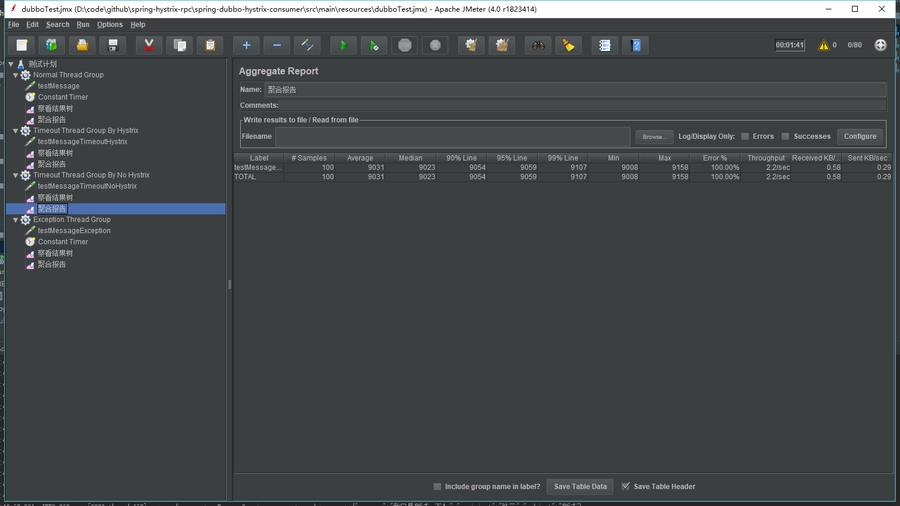Enable the Successes only checkbox

click(x=786, y=136)
